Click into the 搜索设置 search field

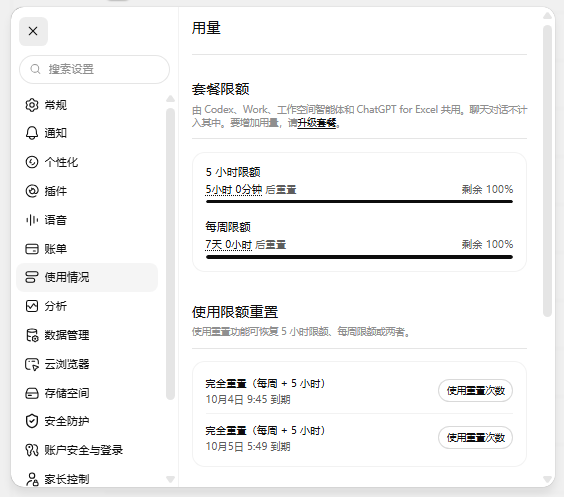click(x=94, y=69)
